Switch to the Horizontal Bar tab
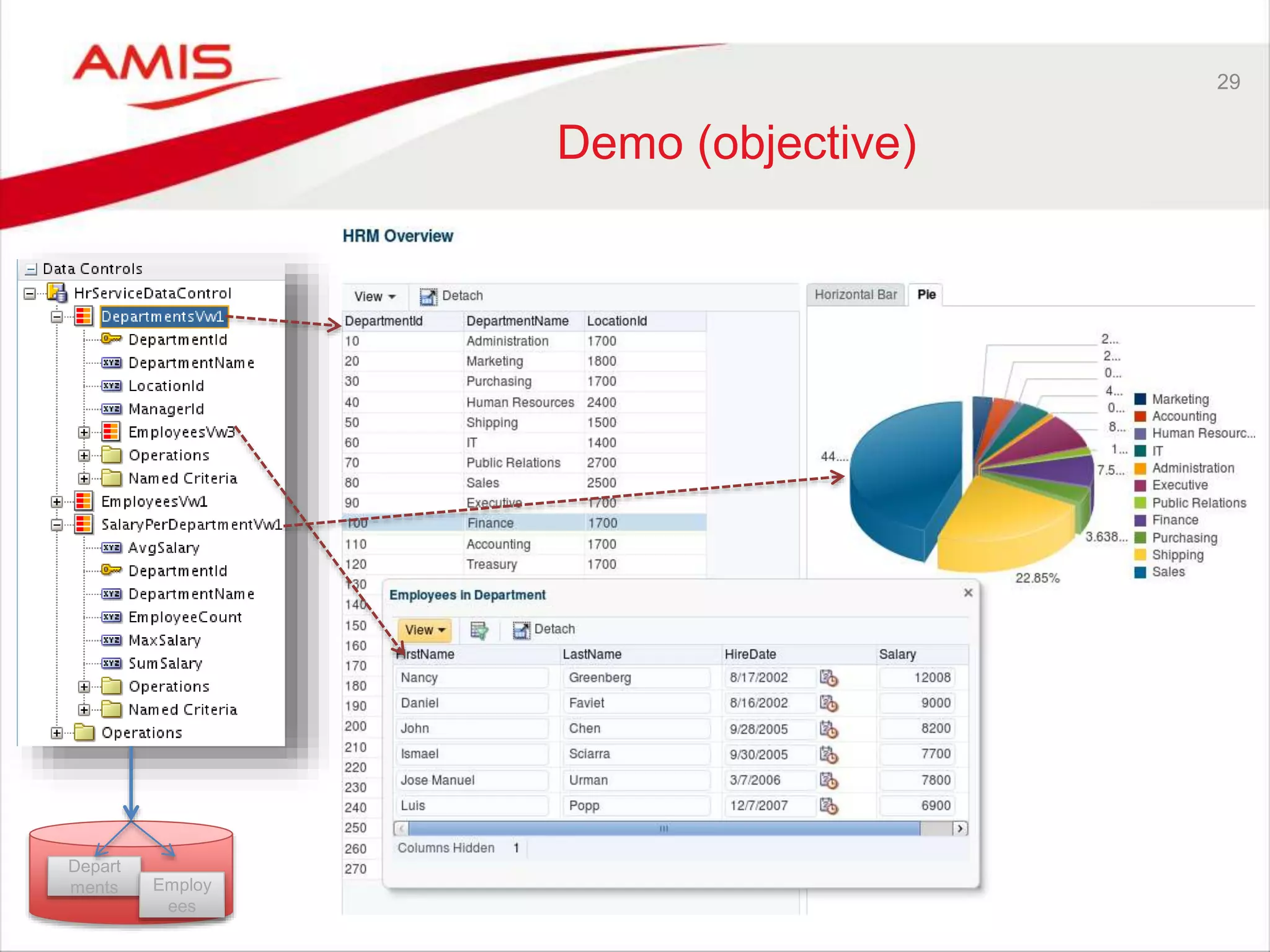The height and width of the screenshot is (952, 1270). pos(856,295)
